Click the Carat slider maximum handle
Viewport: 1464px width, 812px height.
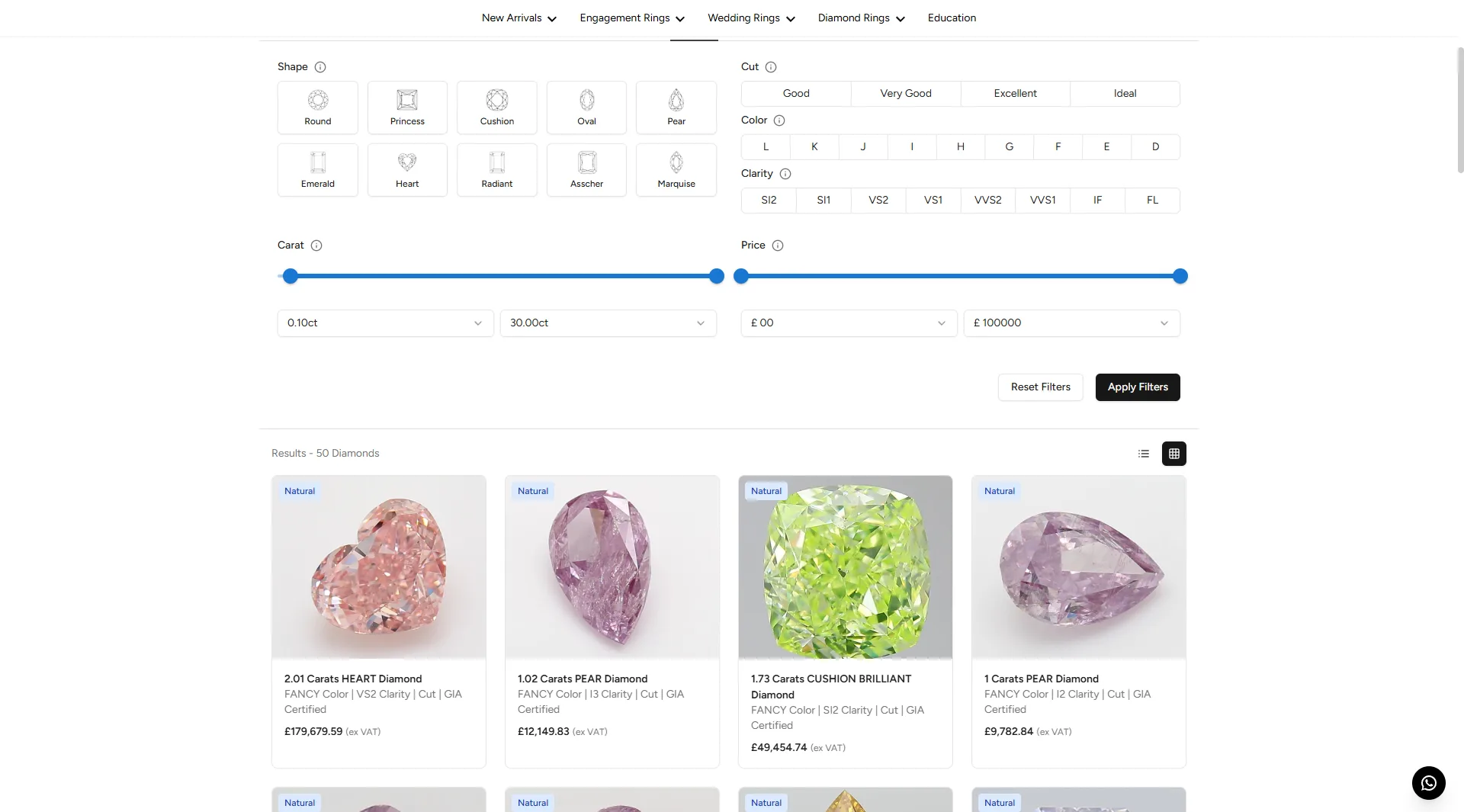tap(716, 277)
